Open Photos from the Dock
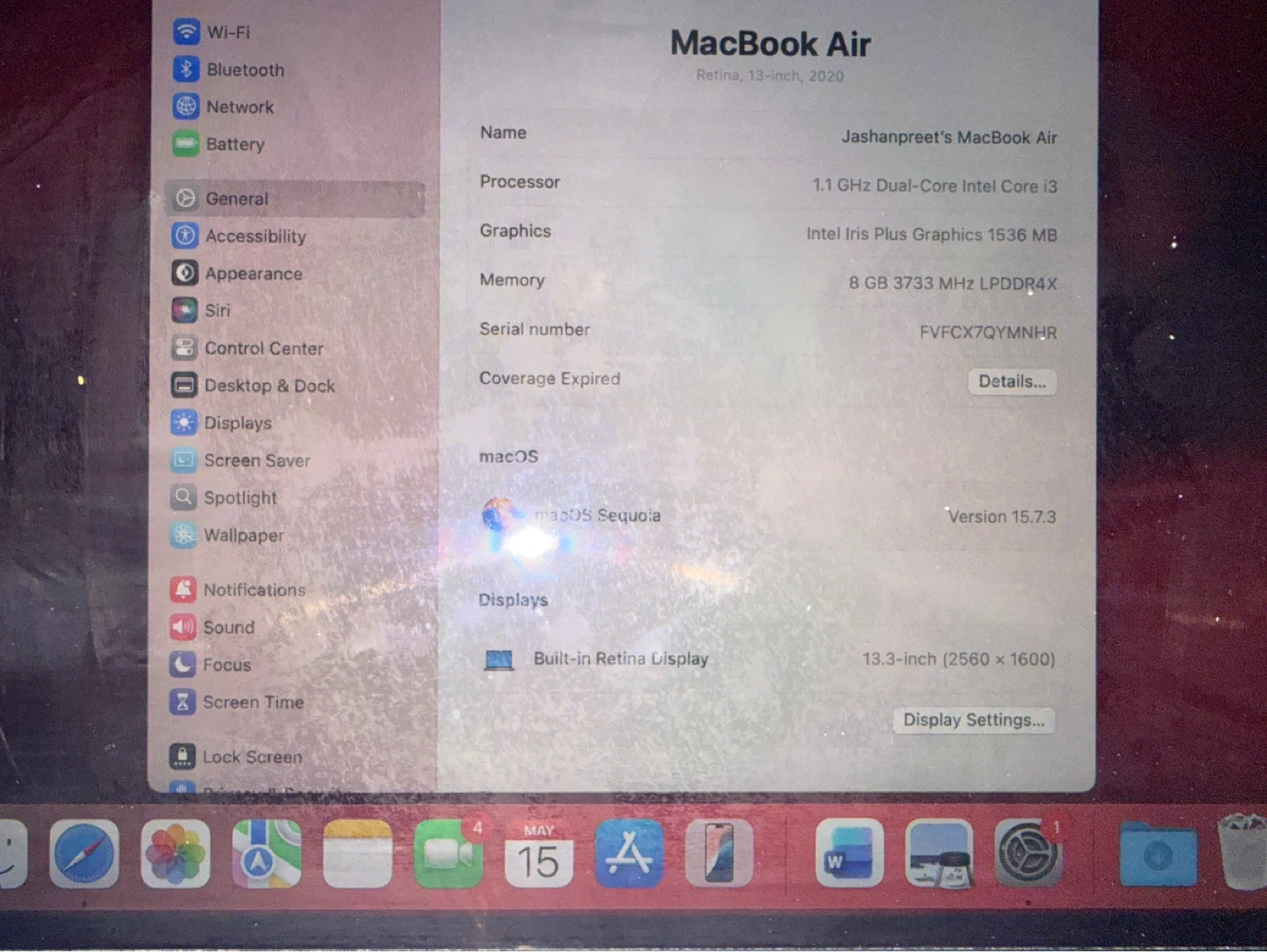 pos(175,854)
